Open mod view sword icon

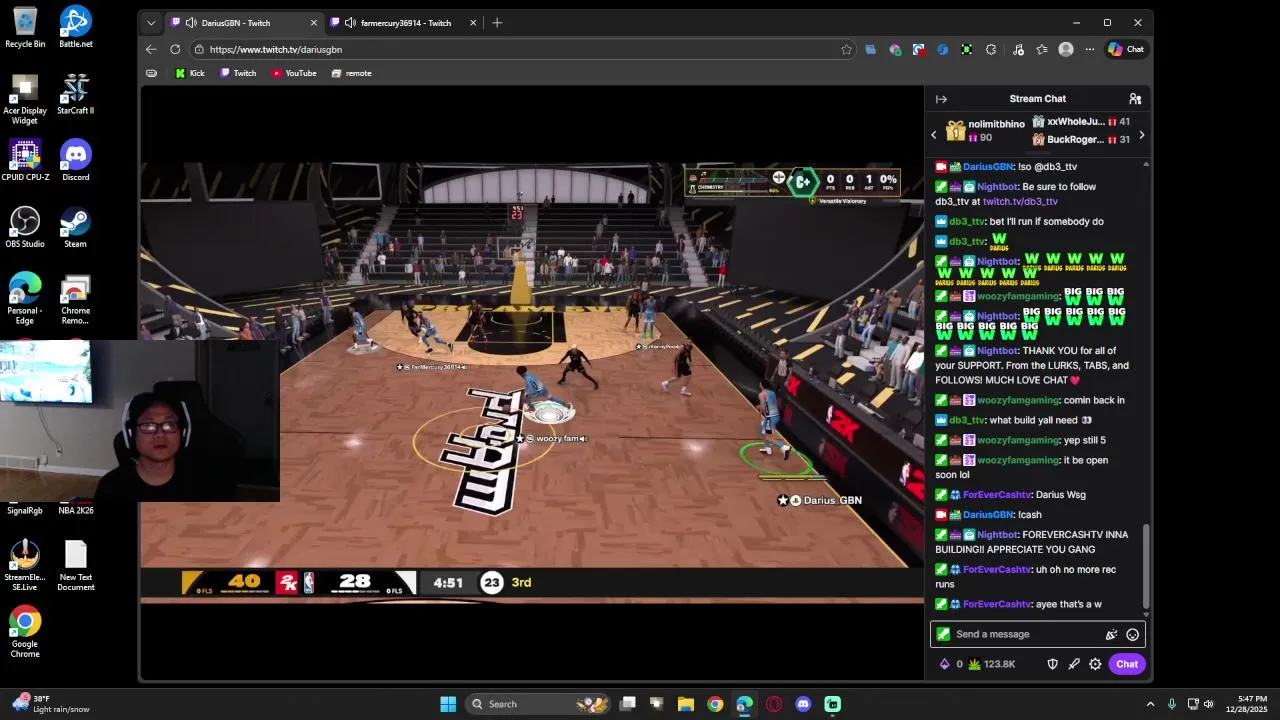click(x=1074, y=664)
